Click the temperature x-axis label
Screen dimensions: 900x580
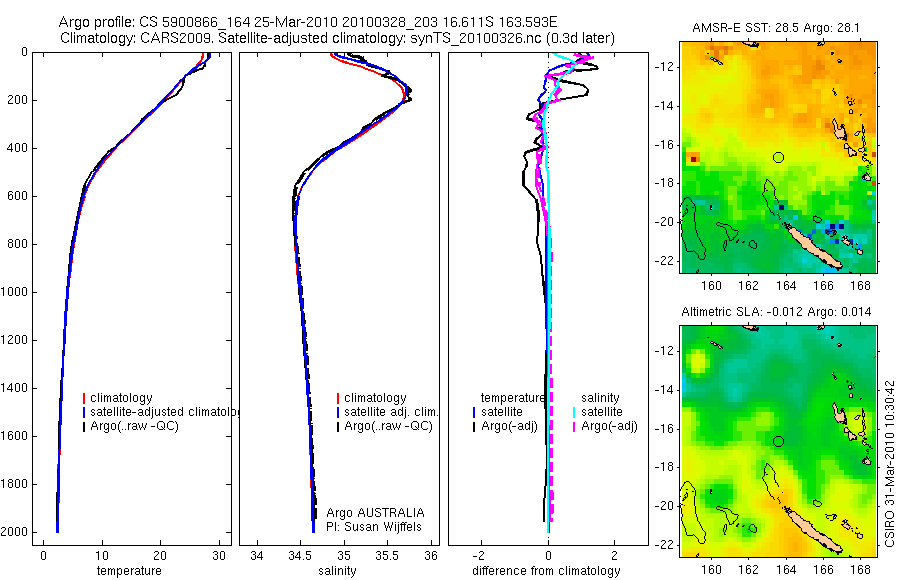[x=129, y=571]
